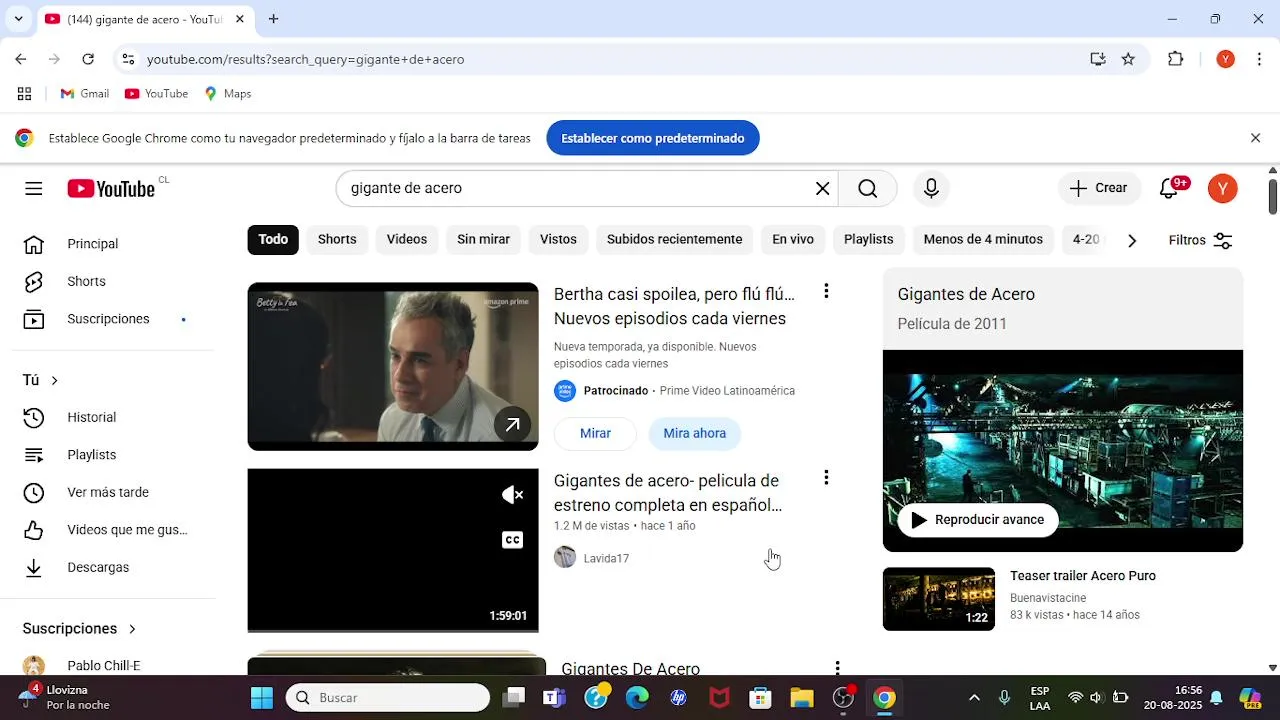The image size is (1280, 720).
Task: Reload the current page
Action: (x=88, y=59)
